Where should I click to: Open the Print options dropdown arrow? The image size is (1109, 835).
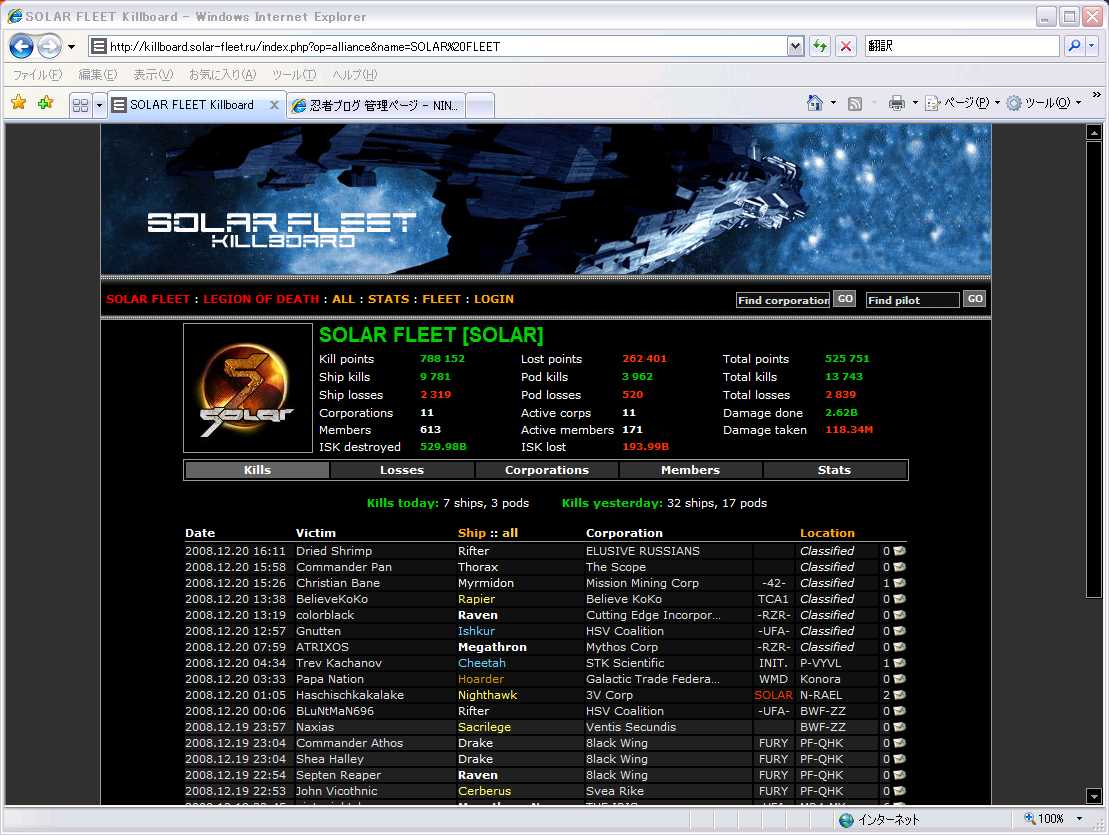tap(915, 103)
